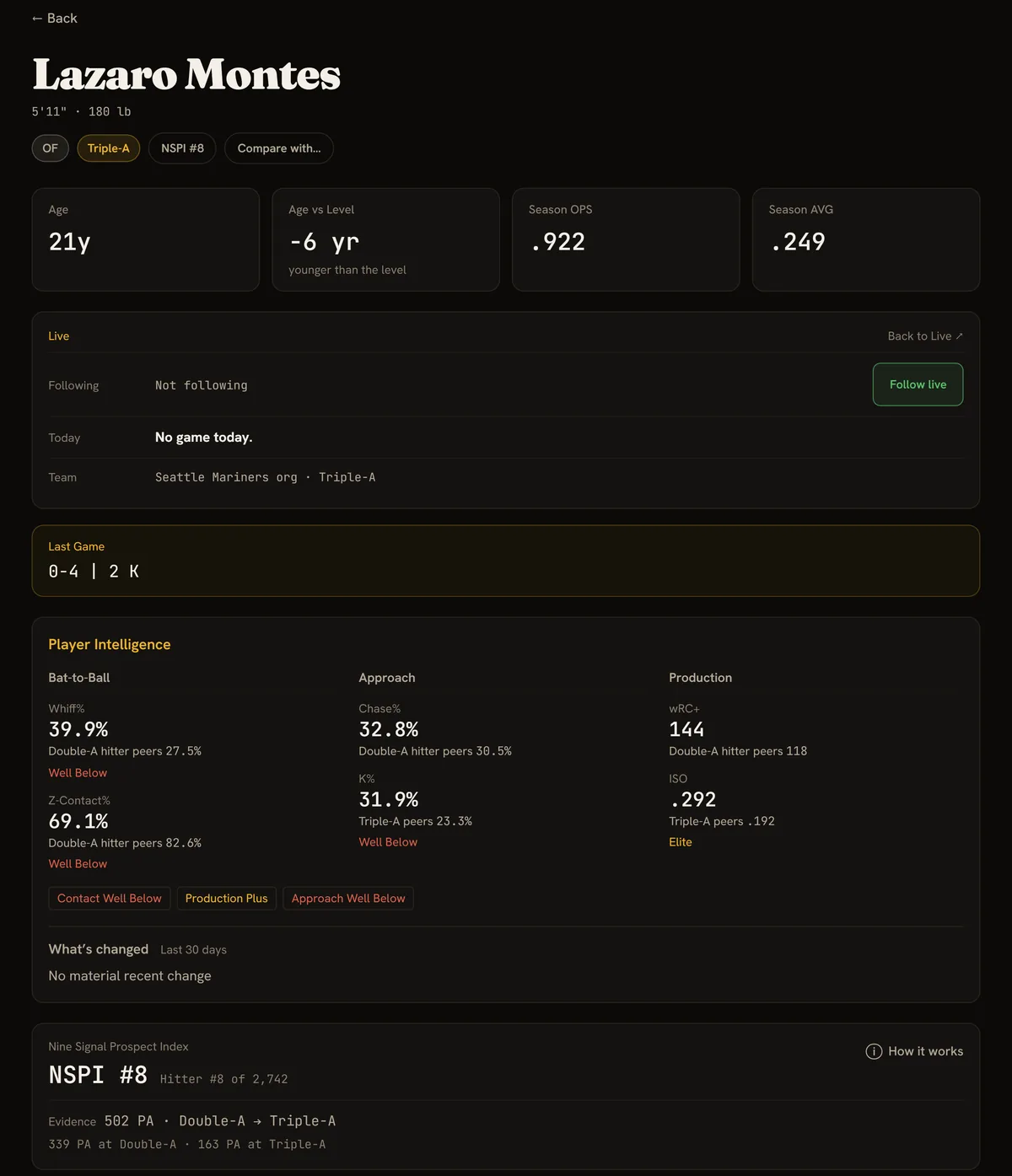Click the ISO value .292
This screenshot has height=1176, width=1012.
point(692,799)
